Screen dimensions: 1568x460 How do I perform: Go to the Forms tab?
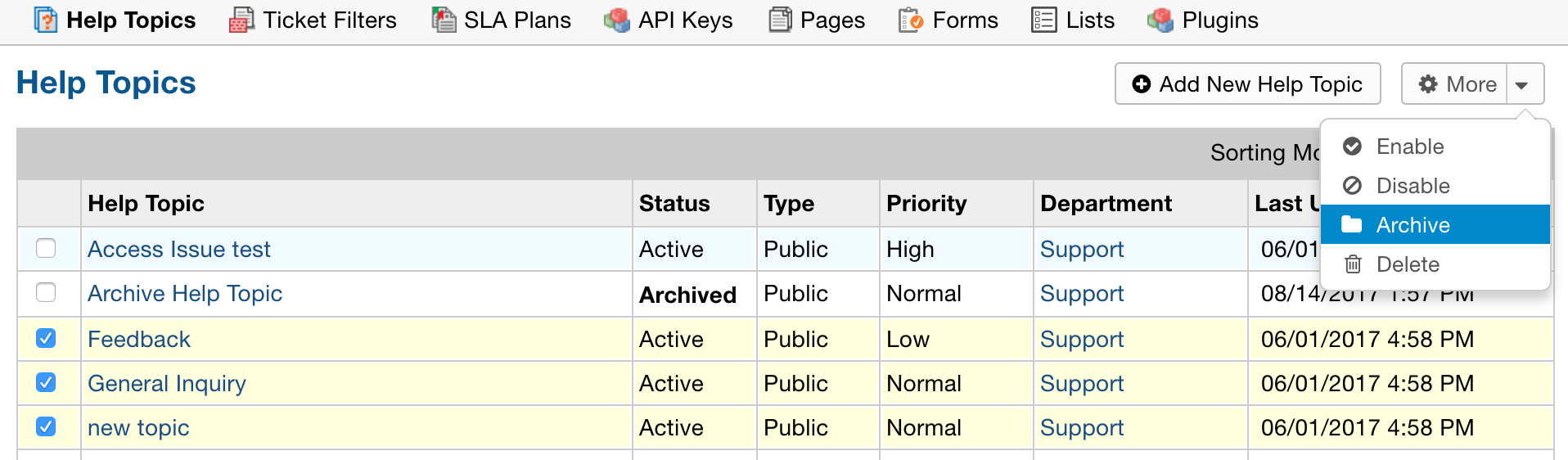coord(948,20)
